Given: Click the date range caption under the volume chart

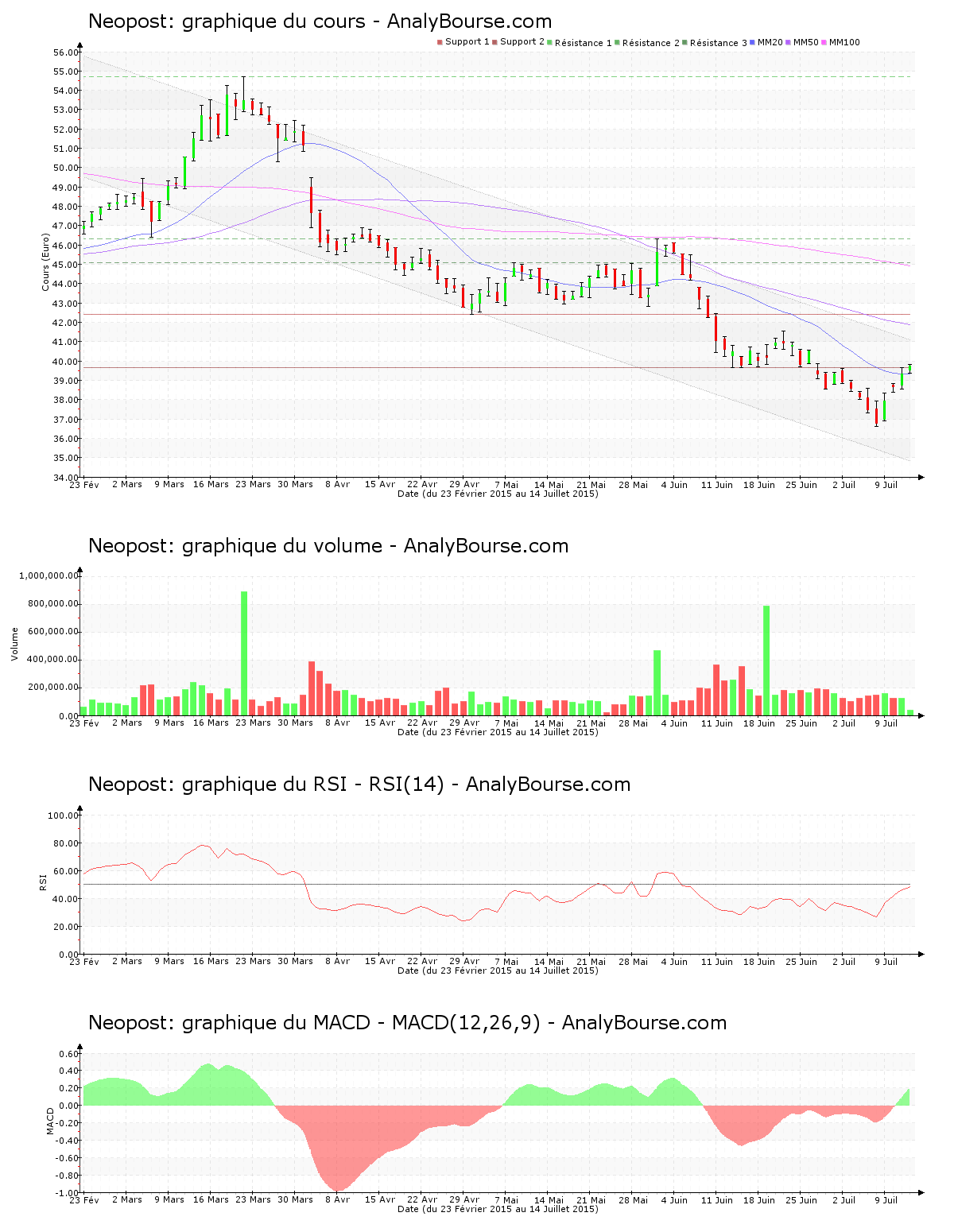Looking at the screenshot, I should [498, 732].
